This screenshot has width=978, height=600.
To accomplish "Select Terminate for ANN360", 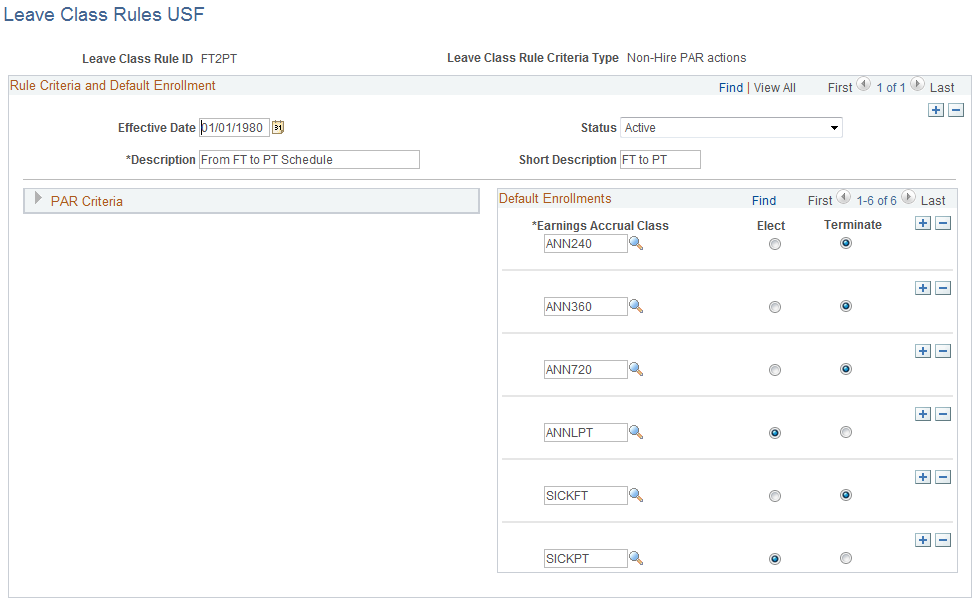I will pyautogui.click(x=846, y=306).
